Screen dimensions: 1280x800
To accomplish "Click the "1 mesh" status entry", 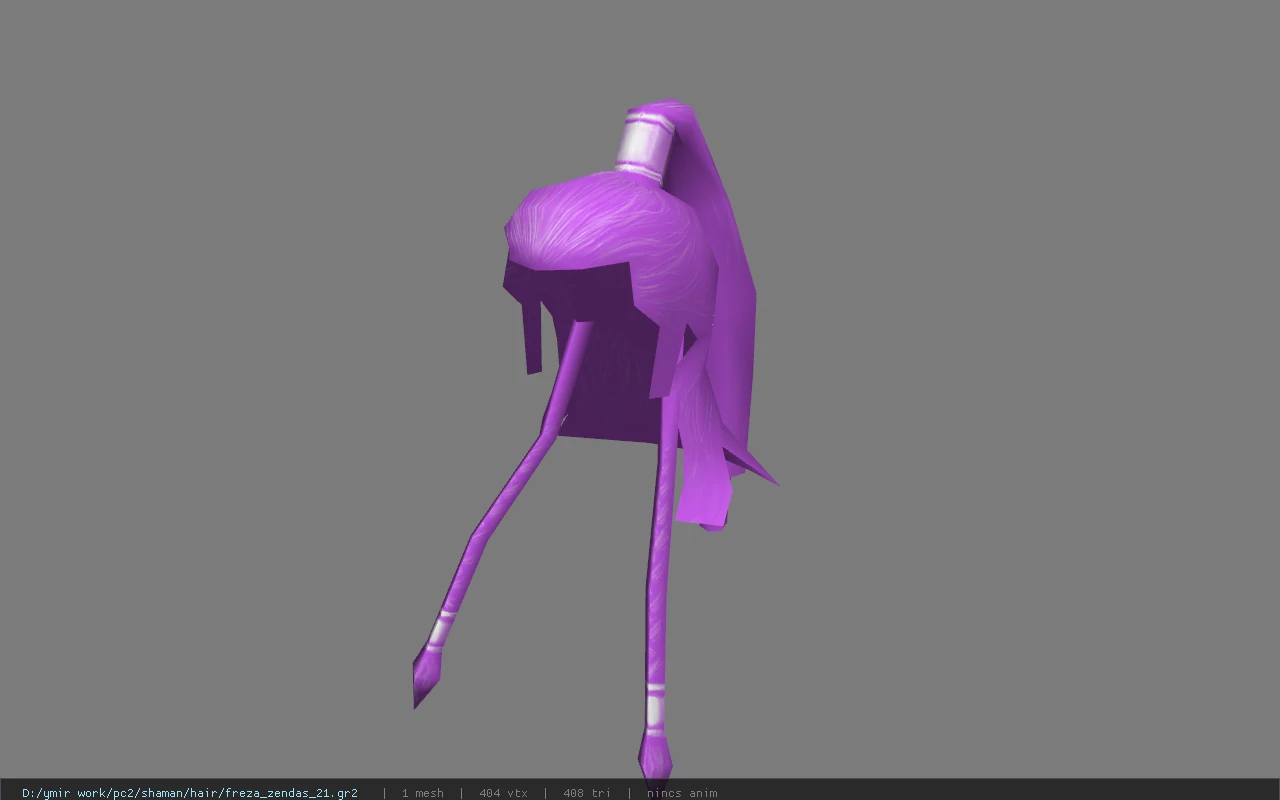I will pos(422,793).
